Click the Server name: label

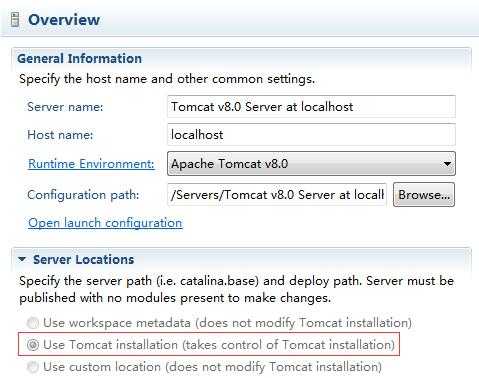pos(65,107)
